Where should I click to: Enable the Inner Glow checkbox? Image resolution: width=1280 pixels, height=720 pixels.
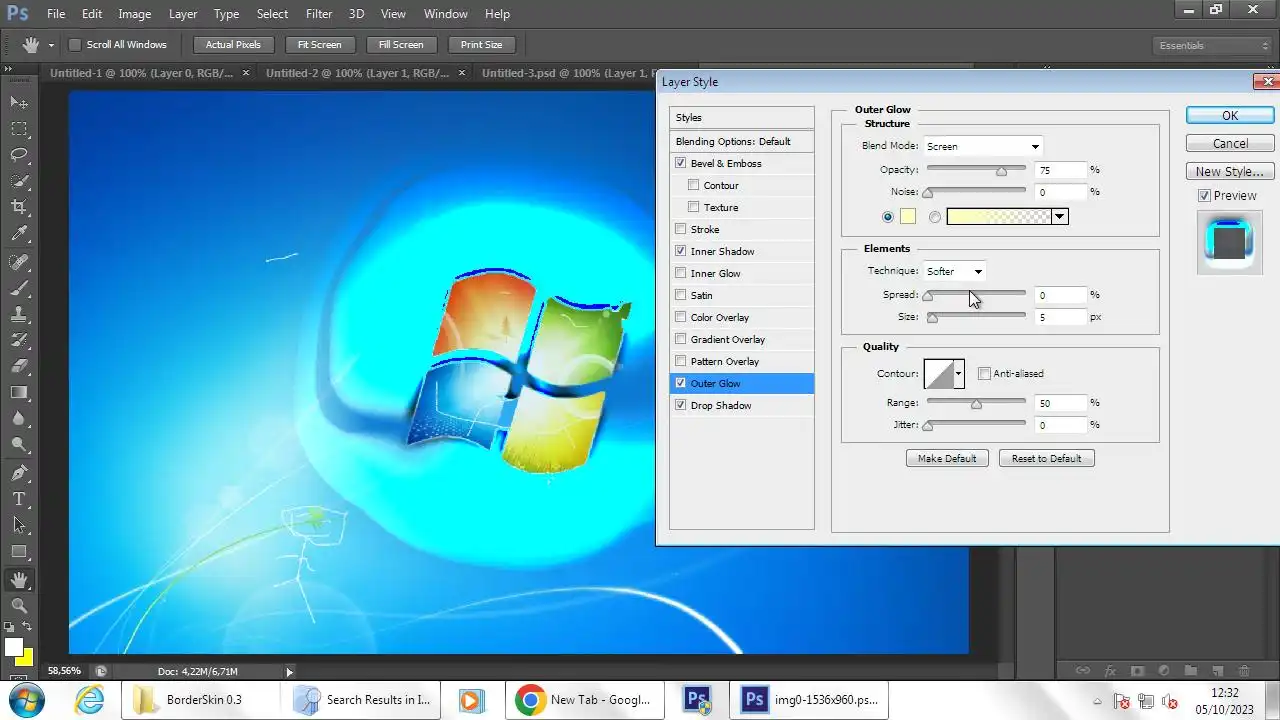coord(681,273)
